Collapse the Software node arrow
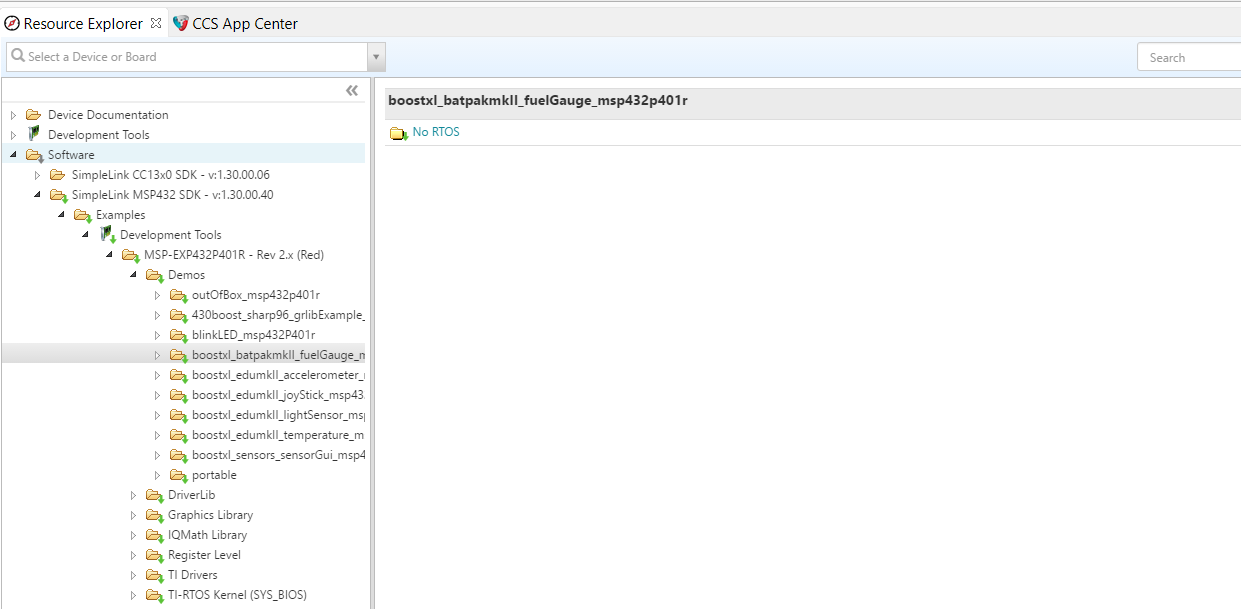 pos(13,155)
